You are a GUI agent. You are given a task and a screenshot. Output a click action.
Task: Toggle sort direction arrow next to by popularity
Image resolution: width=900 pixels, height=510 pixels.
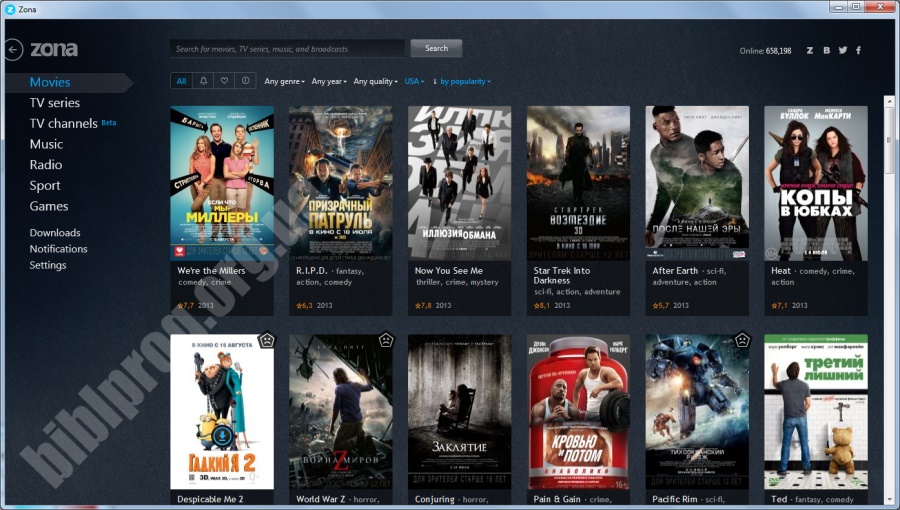435,81
